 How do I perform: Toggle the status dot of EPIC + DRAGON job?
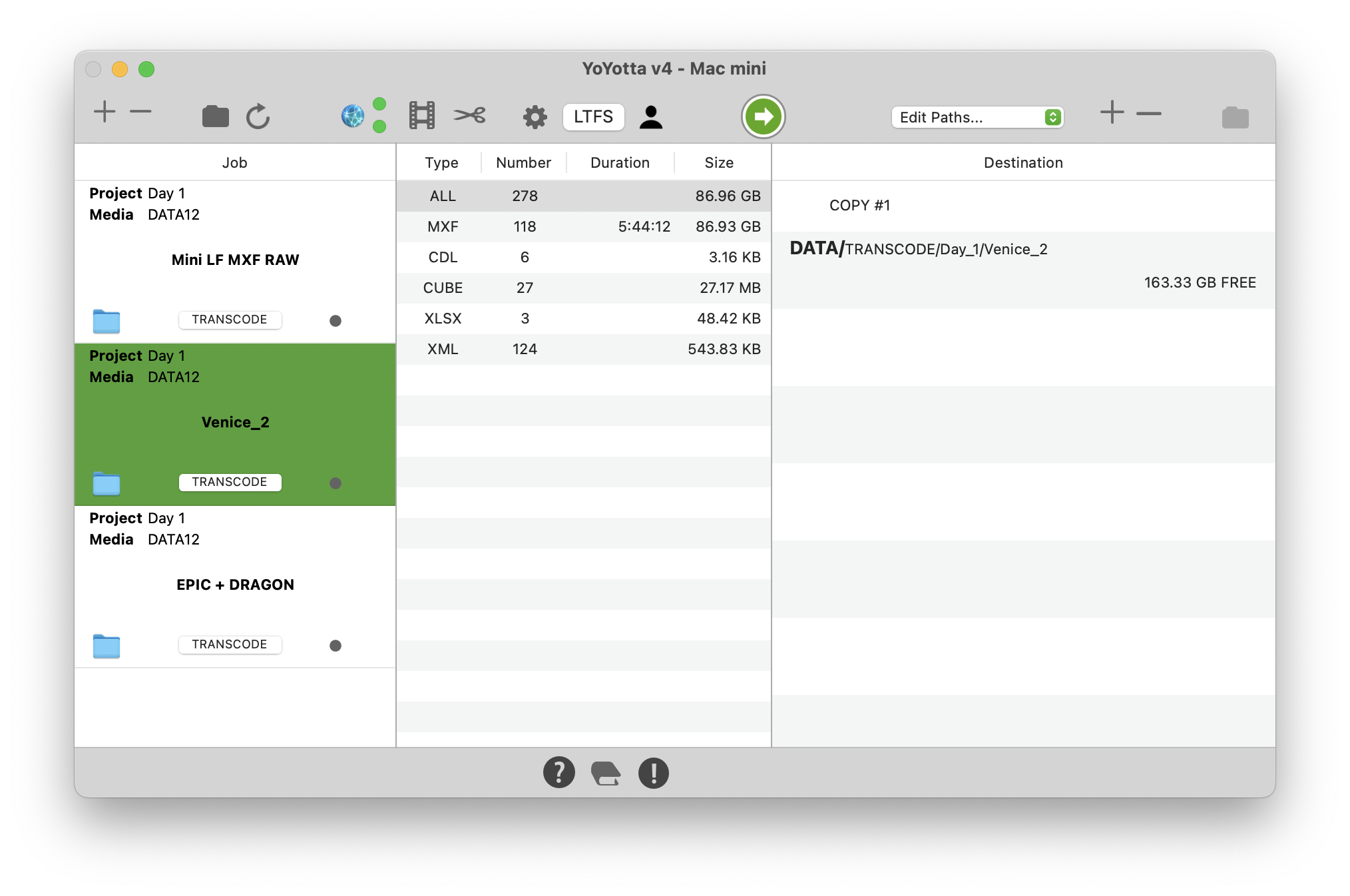pyautogui.click(x=336, y=646)
